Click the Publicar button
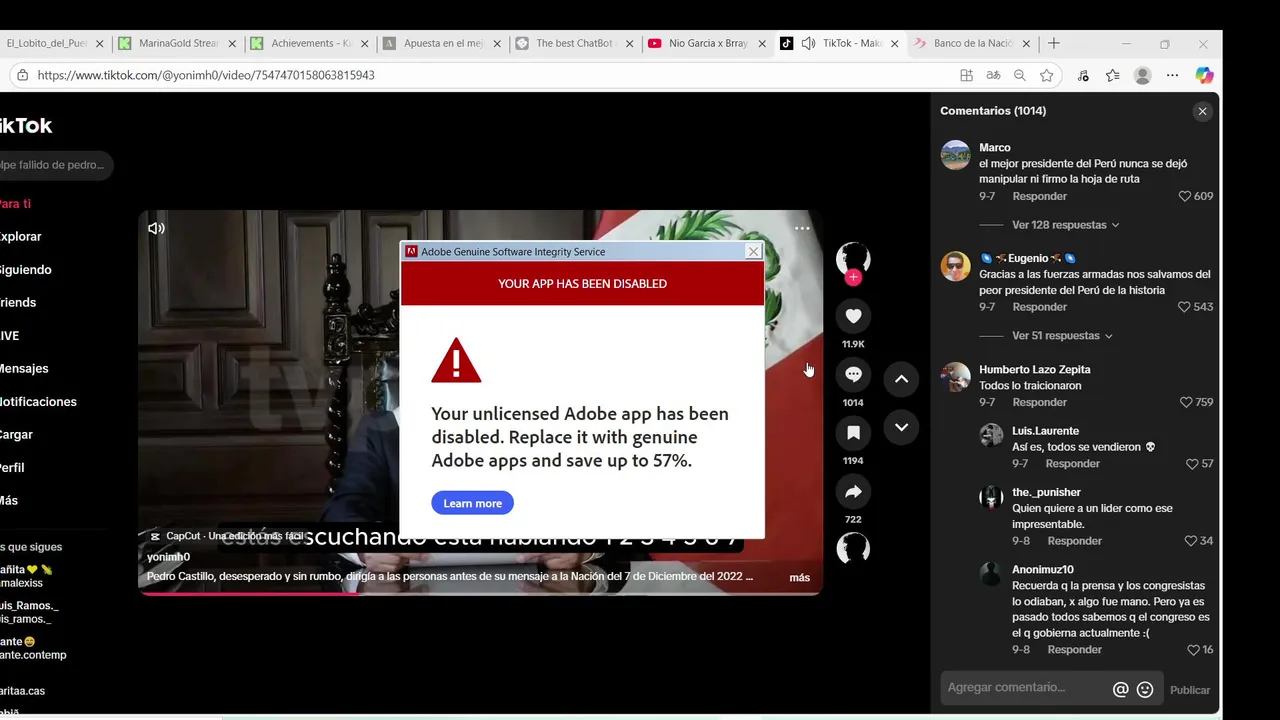 pyautogui.click(x=1189, y=690)
